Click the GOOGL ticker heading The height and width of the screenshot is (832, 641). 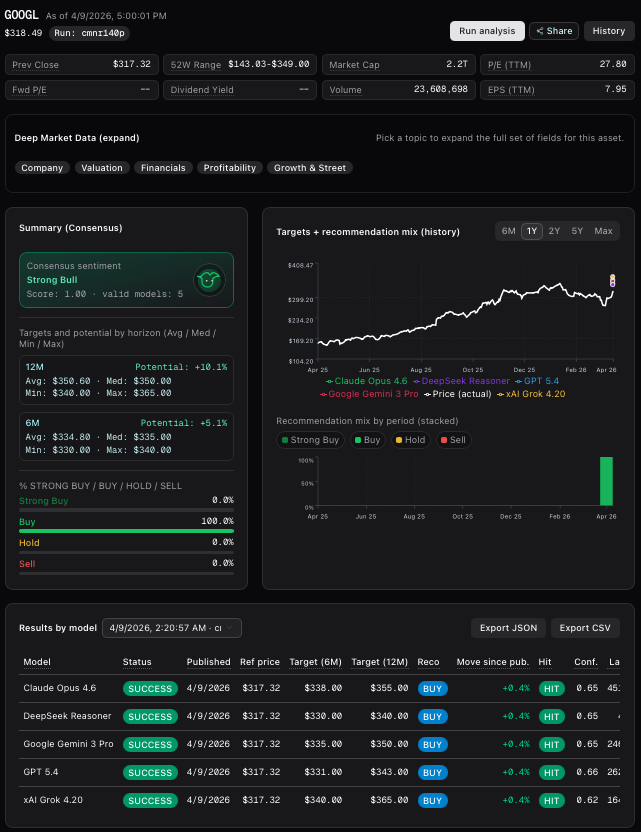22,15
